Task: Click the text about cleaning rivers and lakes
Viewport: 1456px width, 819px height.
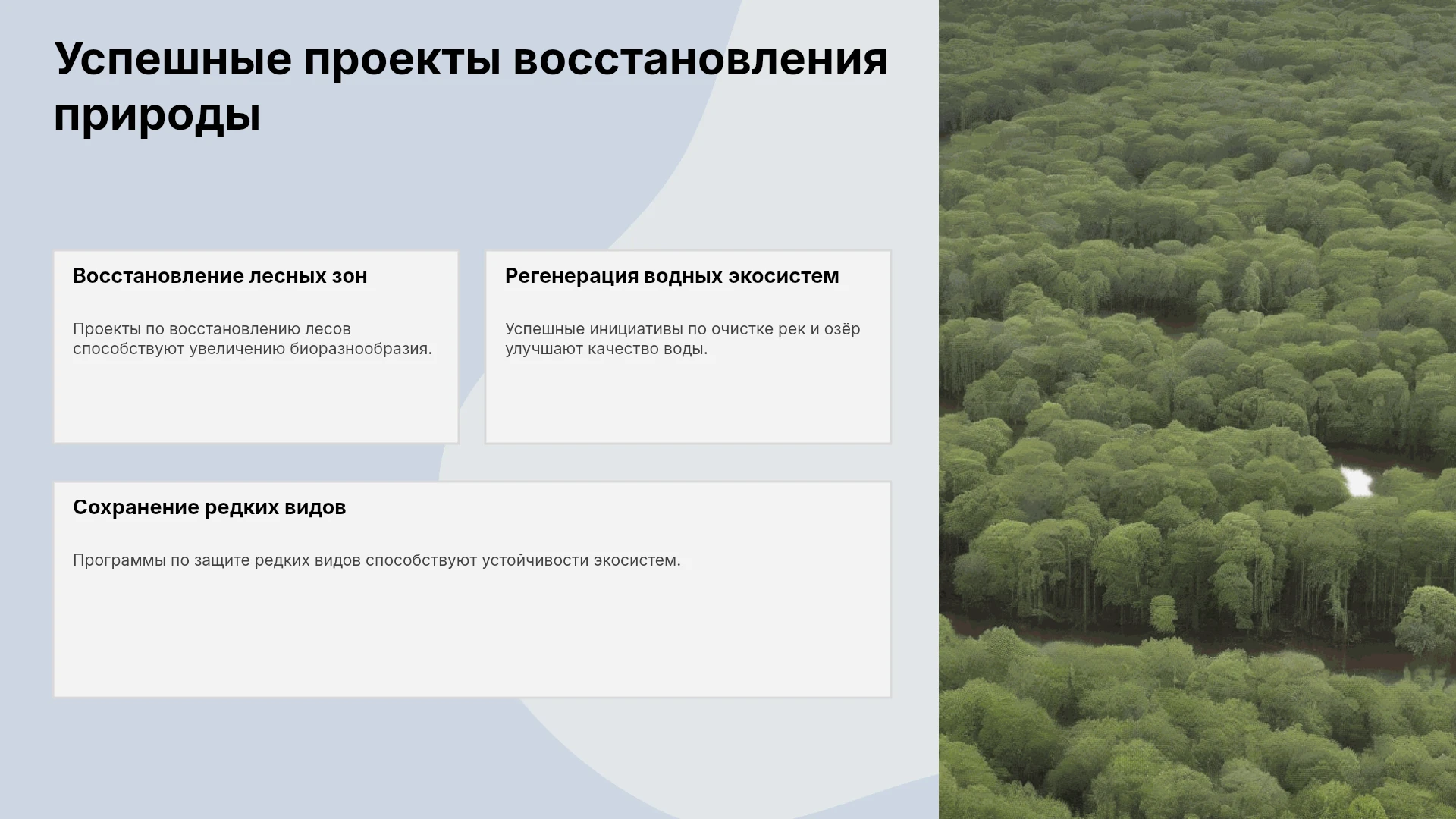Action: [682, 339]
